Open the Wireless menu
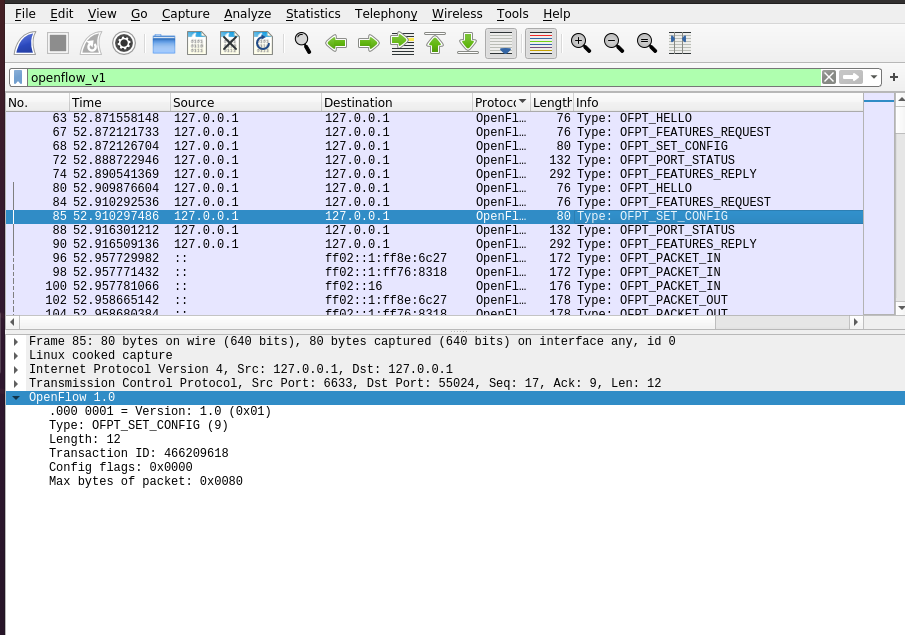The width and height of the screenshot is (905, 635). coord(457,14)
